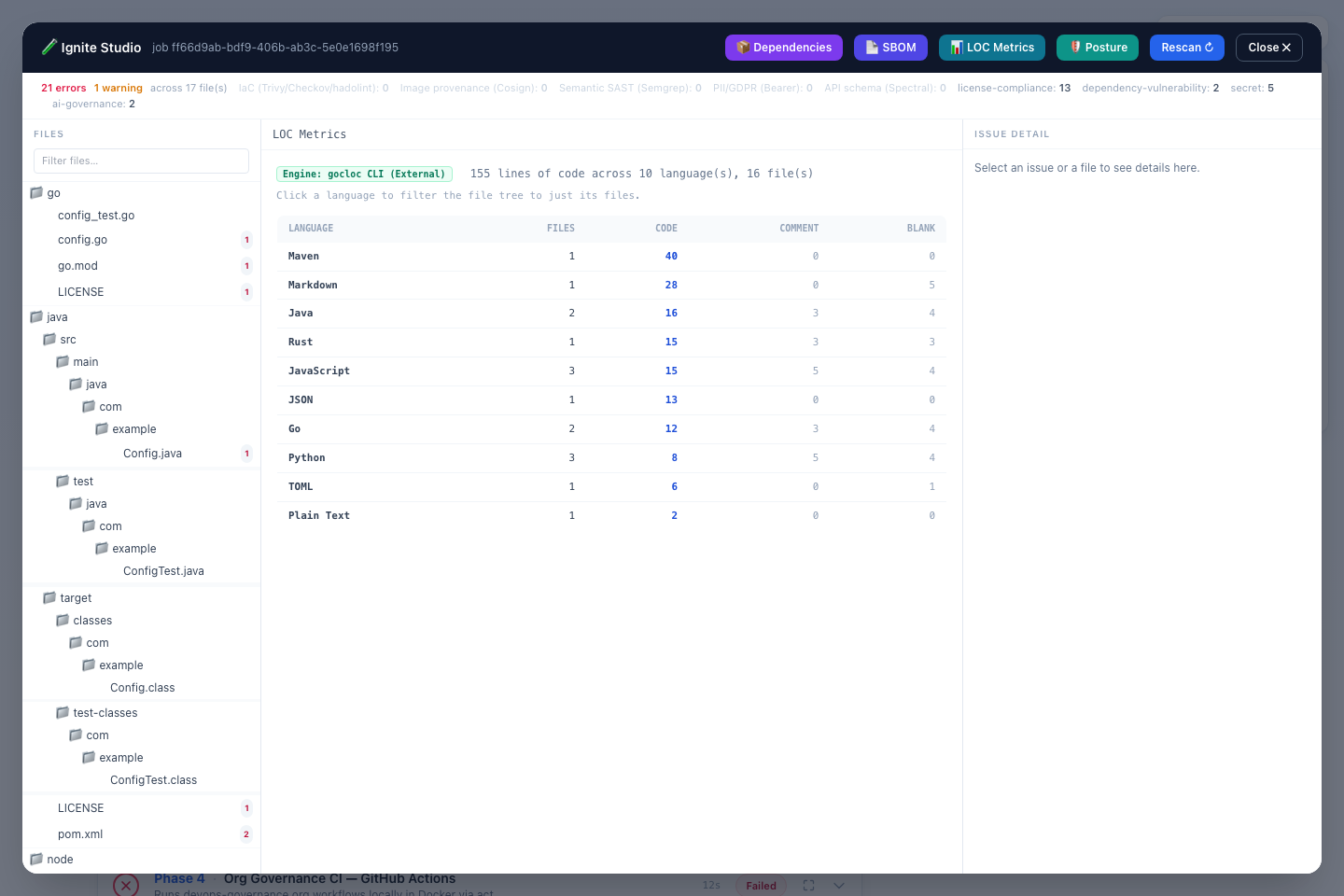Select the Config.class file
Screen dimensions: 1344x896
coord(141,688)
